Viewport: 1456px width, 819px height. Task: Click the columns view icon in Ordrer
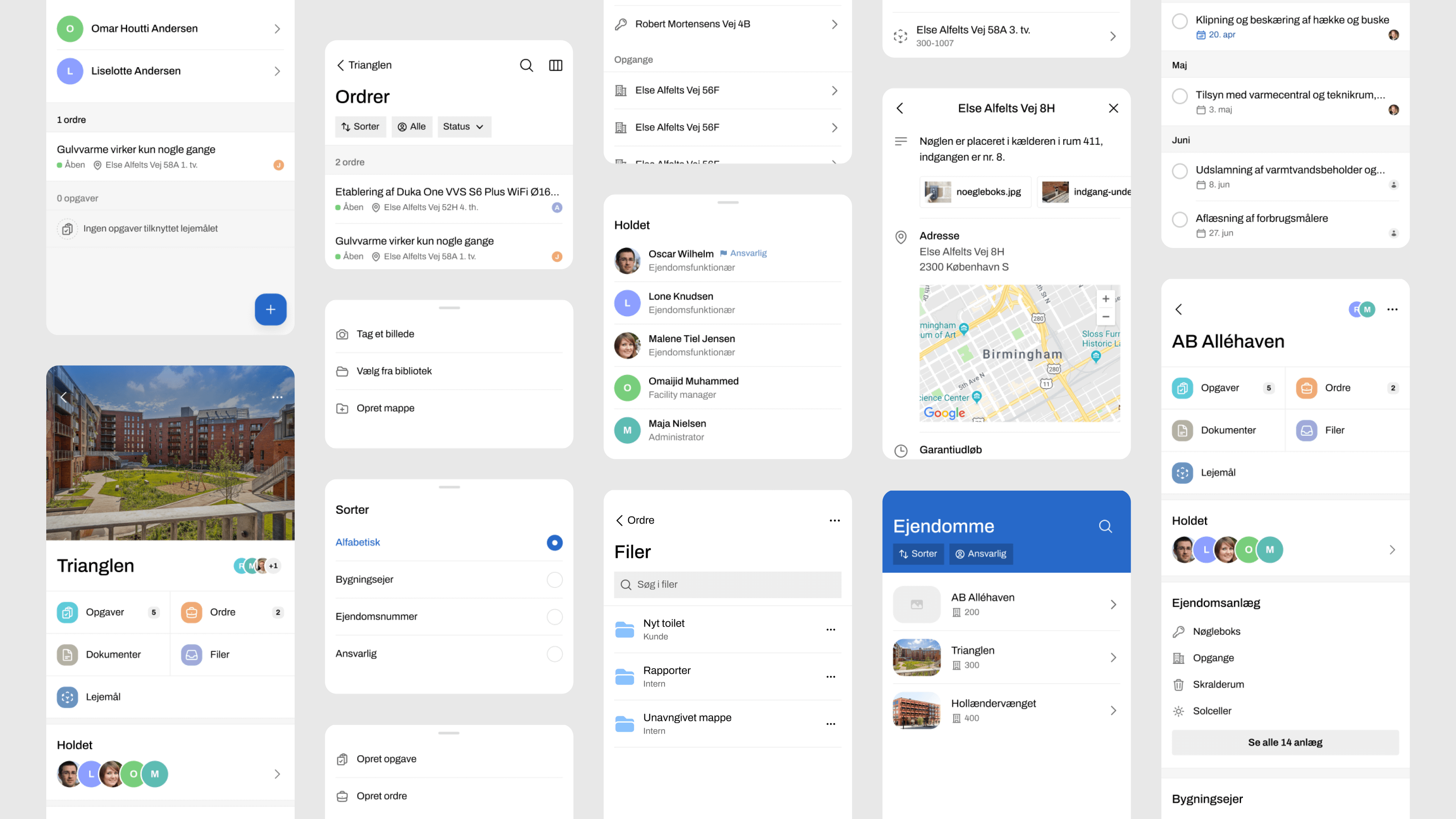pos(555,65)
